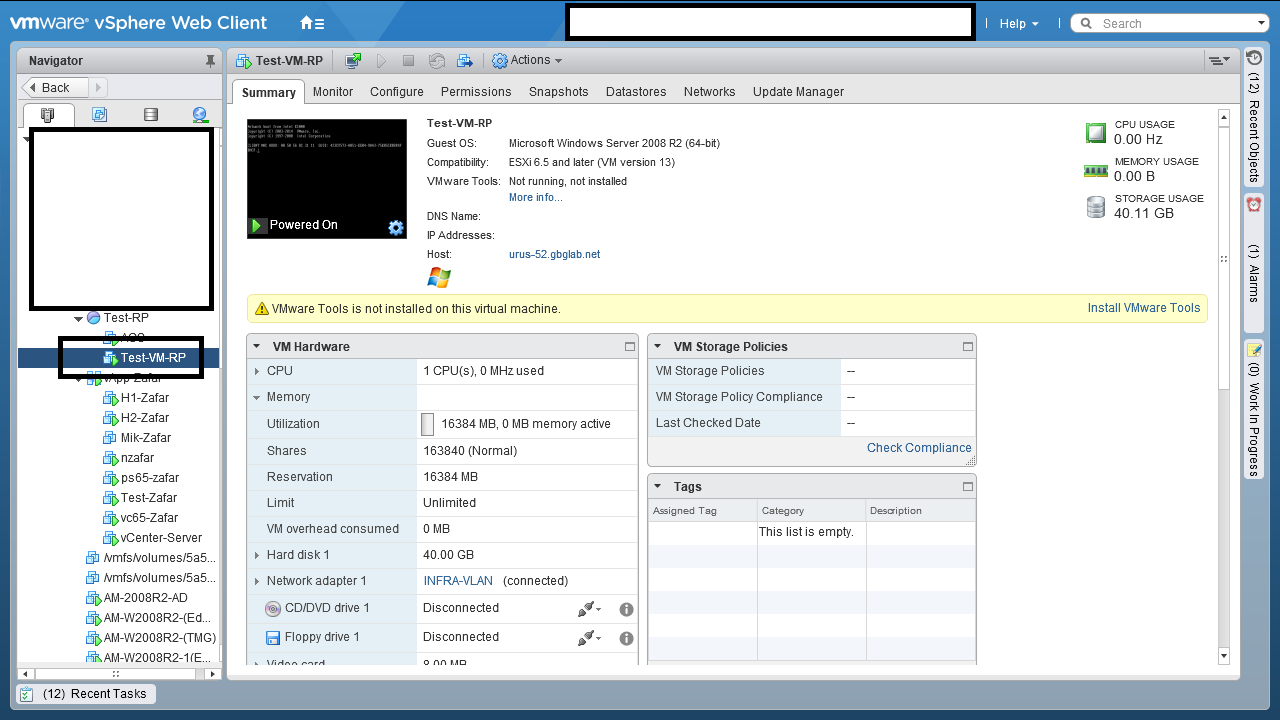The image size is (1280, 720).
Task: Open the Networking view in Navigator
Action: (200, 114)
